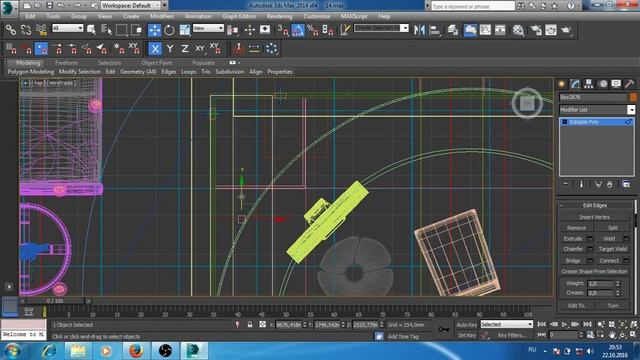Toggle Angle Snap in main toolbar
The width and height of the screenshot is (640, 360).
pos(298,30)
